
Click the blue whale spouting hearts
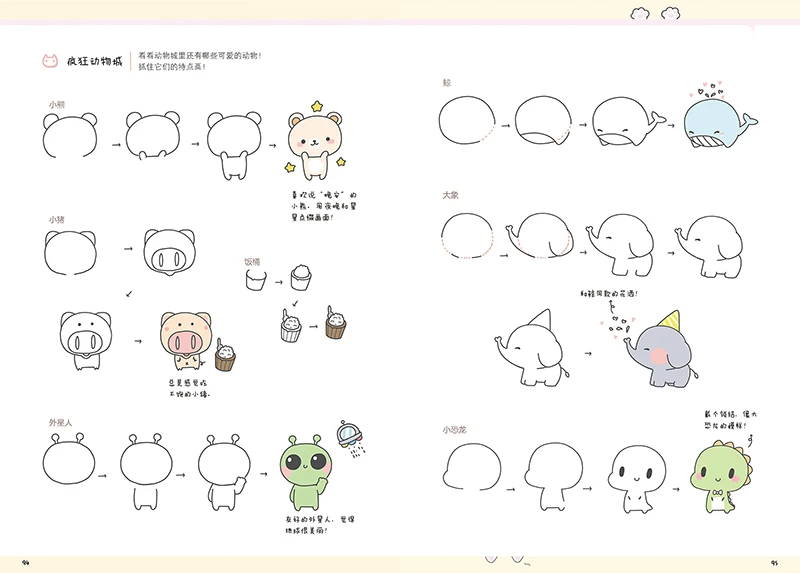[x=720, y=123]
